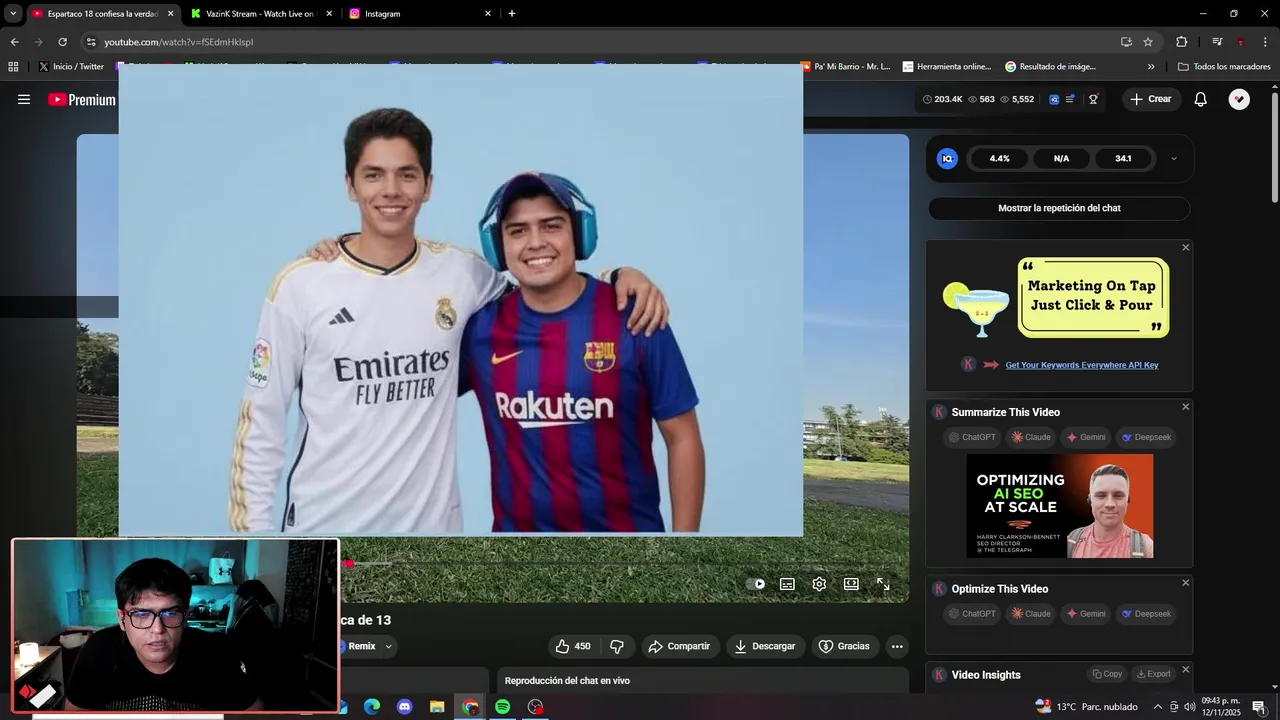The height and width of the screenshot is (720, 1280).
Task: Expand the vidIQ score panel chevron
Action: tap(1173, 158)
